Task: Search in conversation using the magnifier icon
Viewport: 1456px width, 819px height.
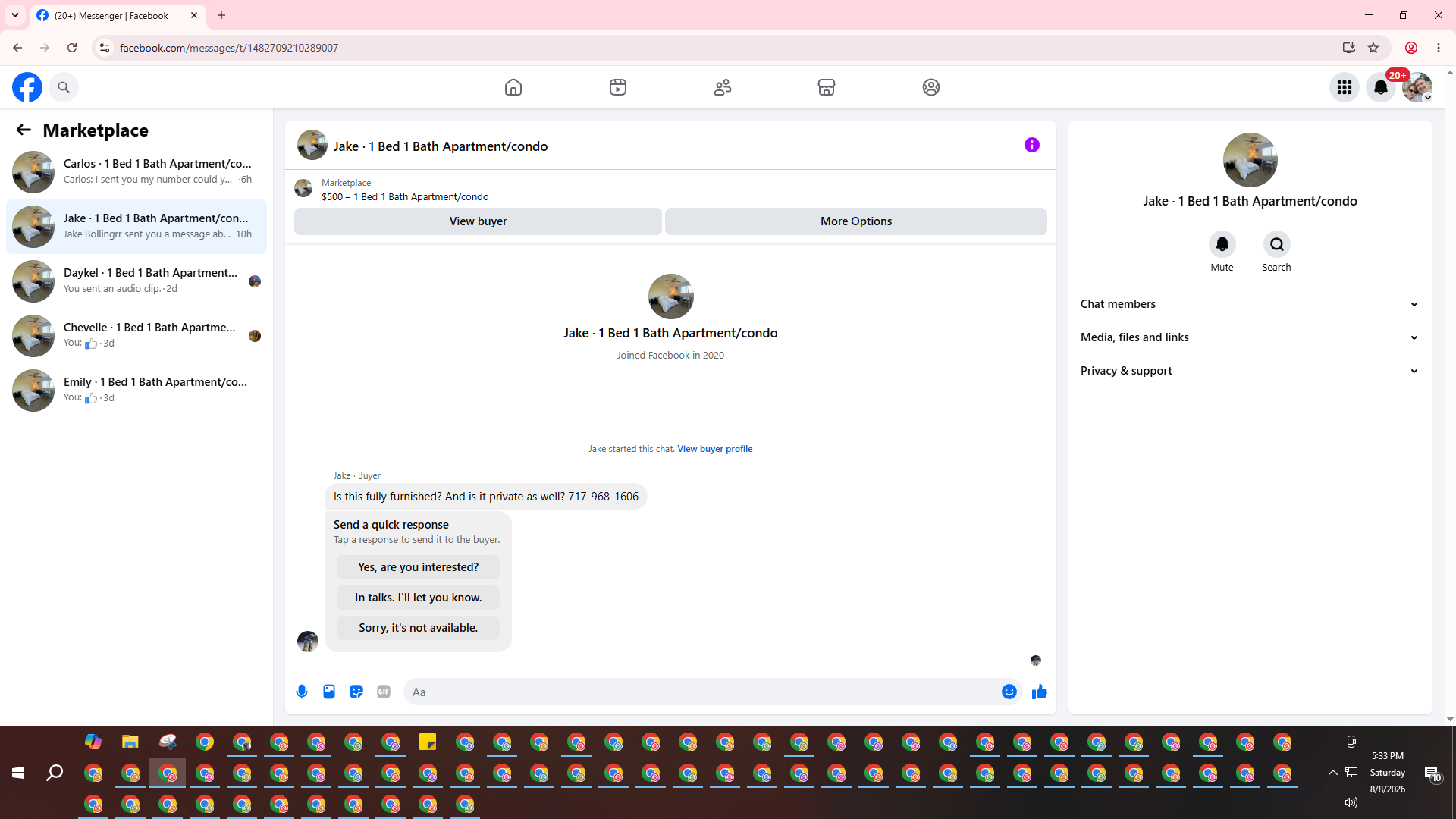Action: pyautogui.click(x=1277, y=244)
